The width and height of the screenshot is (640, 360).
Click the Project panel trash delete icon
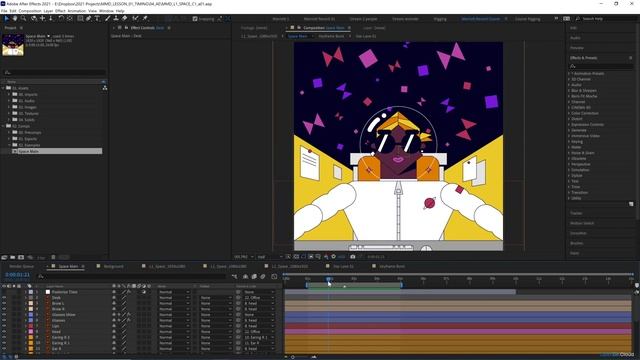click(53, 258)
